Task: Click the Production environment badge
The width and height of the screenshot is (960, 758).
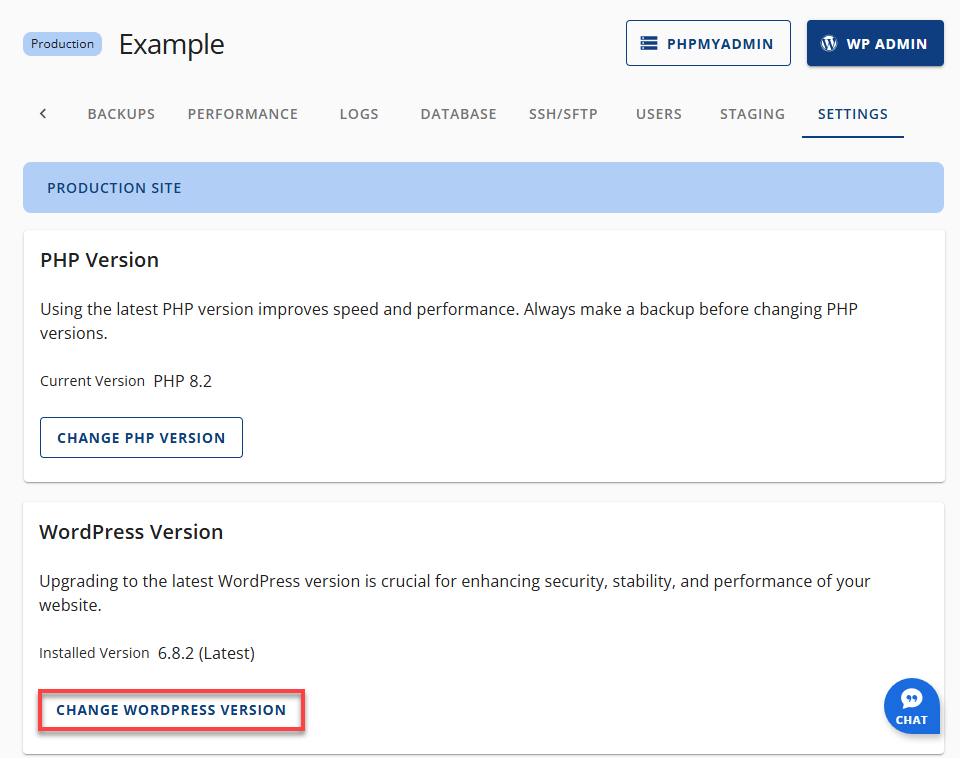Action: (x=62, y=43)
